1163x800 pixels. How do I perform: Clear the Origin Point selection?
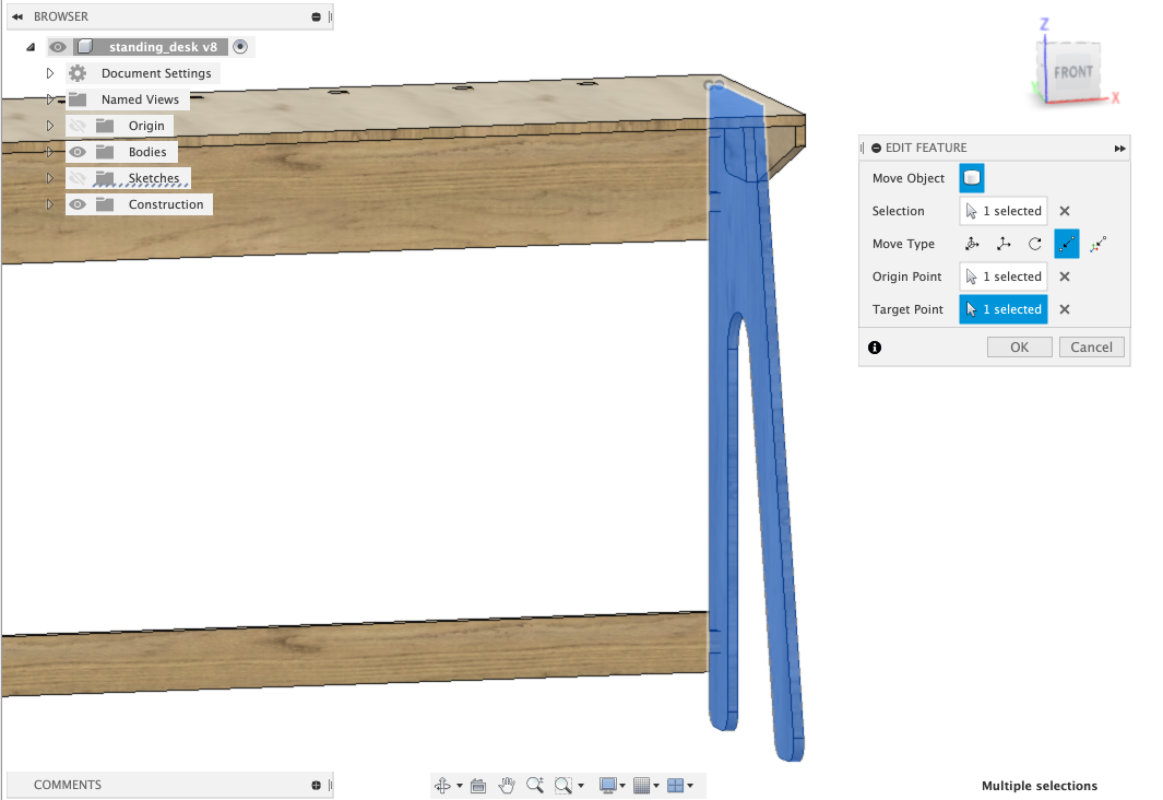coord(1064,277)
